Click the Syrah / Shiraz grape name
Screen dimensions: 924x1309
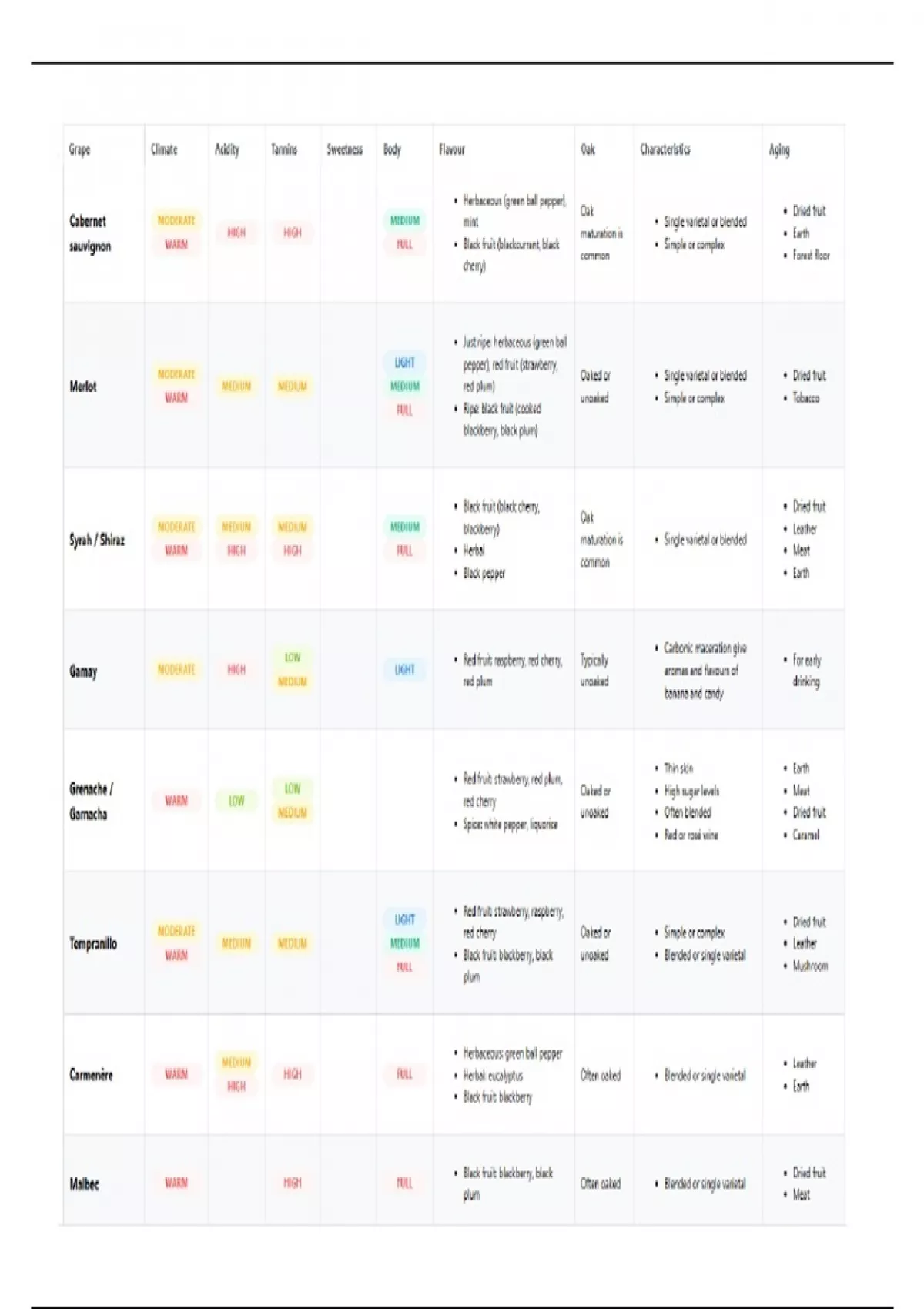pos(97,540)
